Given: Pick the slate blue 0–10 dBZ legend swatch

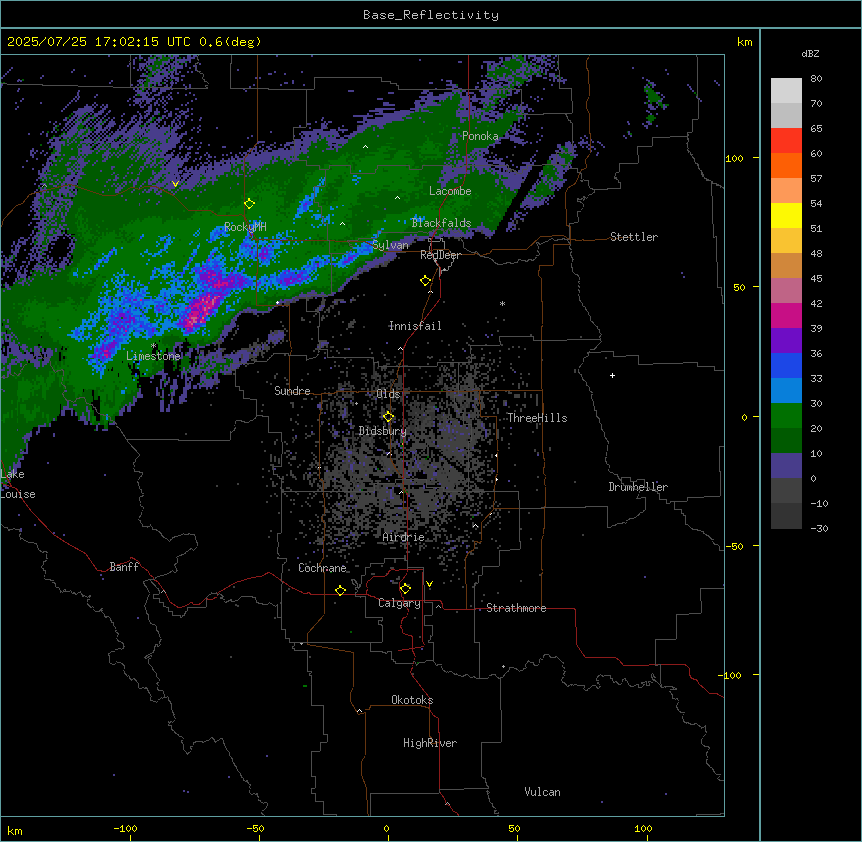Looking at the screenshot, I should [x=786, y=466].
